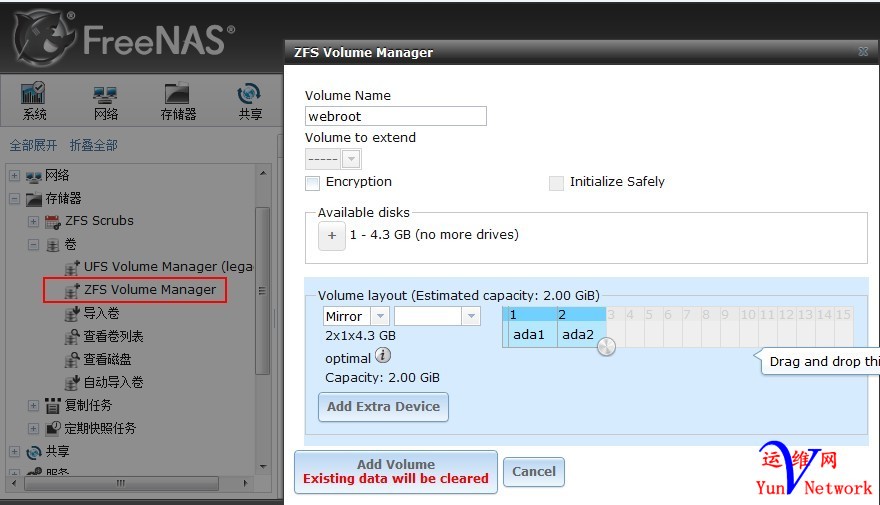
Task: Open the 存储器 (Storage) toolbar icon
Action: 178,102
